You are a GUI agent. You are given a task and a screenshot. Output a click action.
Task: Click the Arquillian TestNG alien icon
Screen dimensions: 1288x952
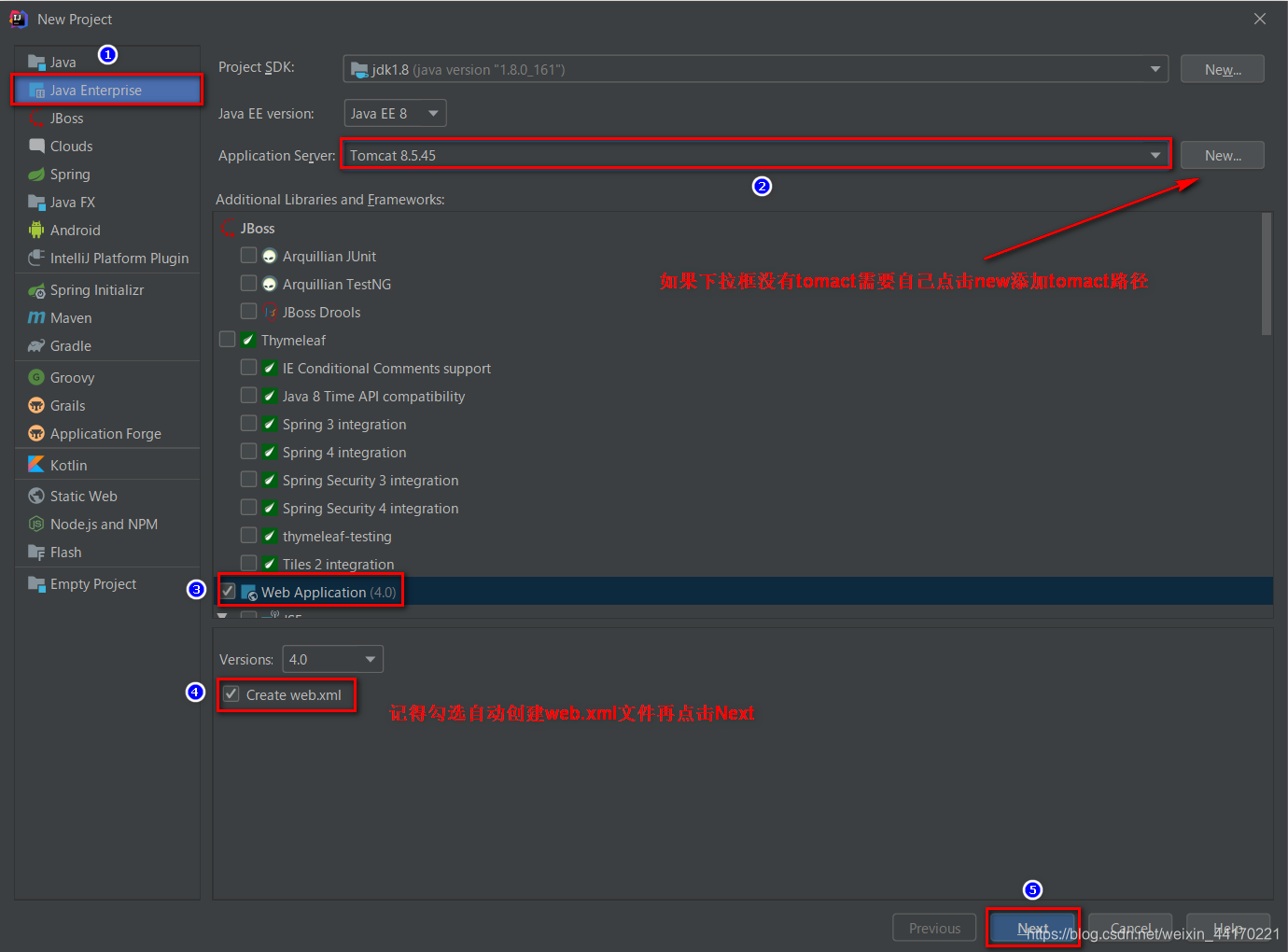(x=270, y=285)
